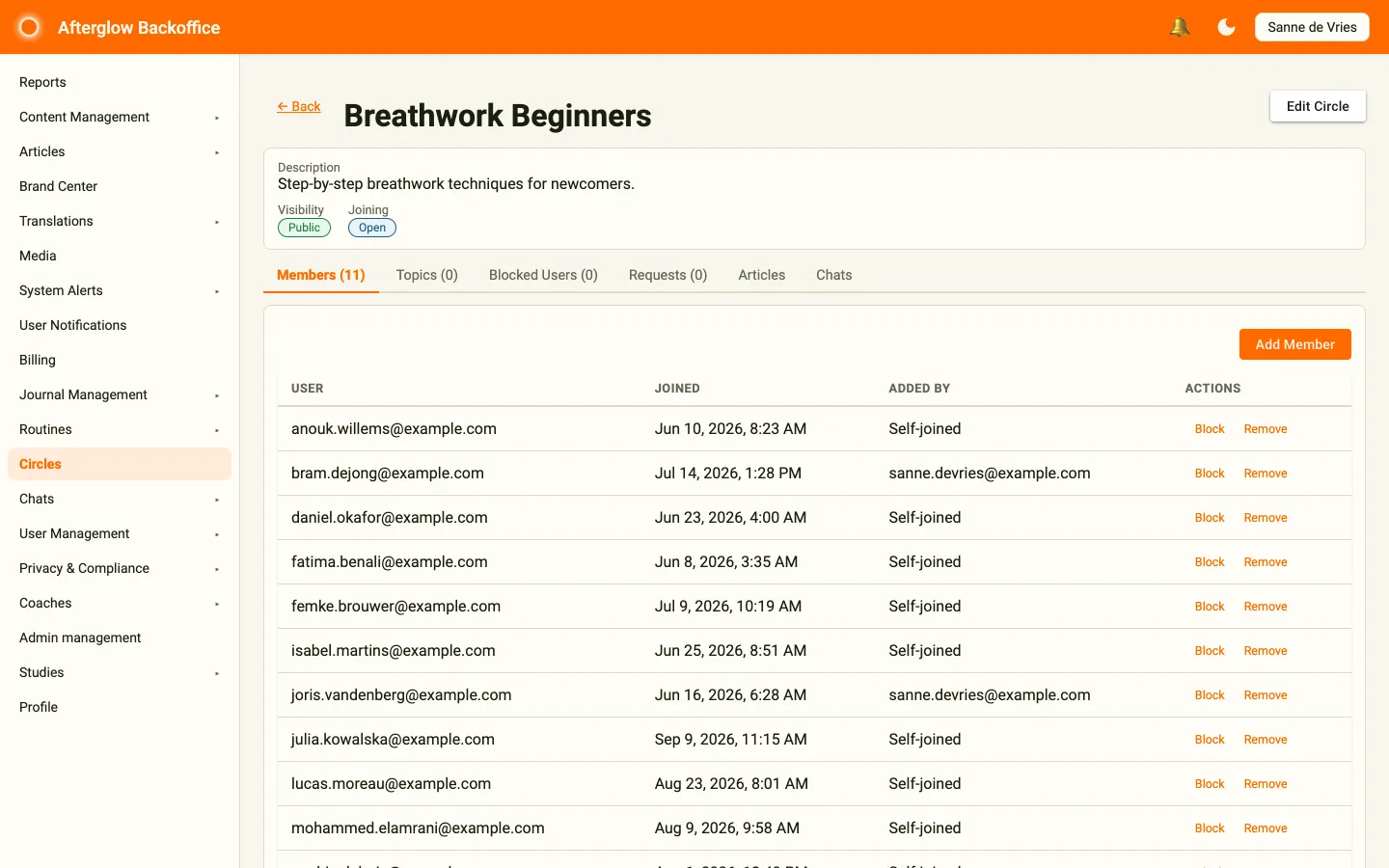Expand the Privacy & Compliance section arrow
The width and height of the screenshot is (1389, 868).
click(217, 569)
